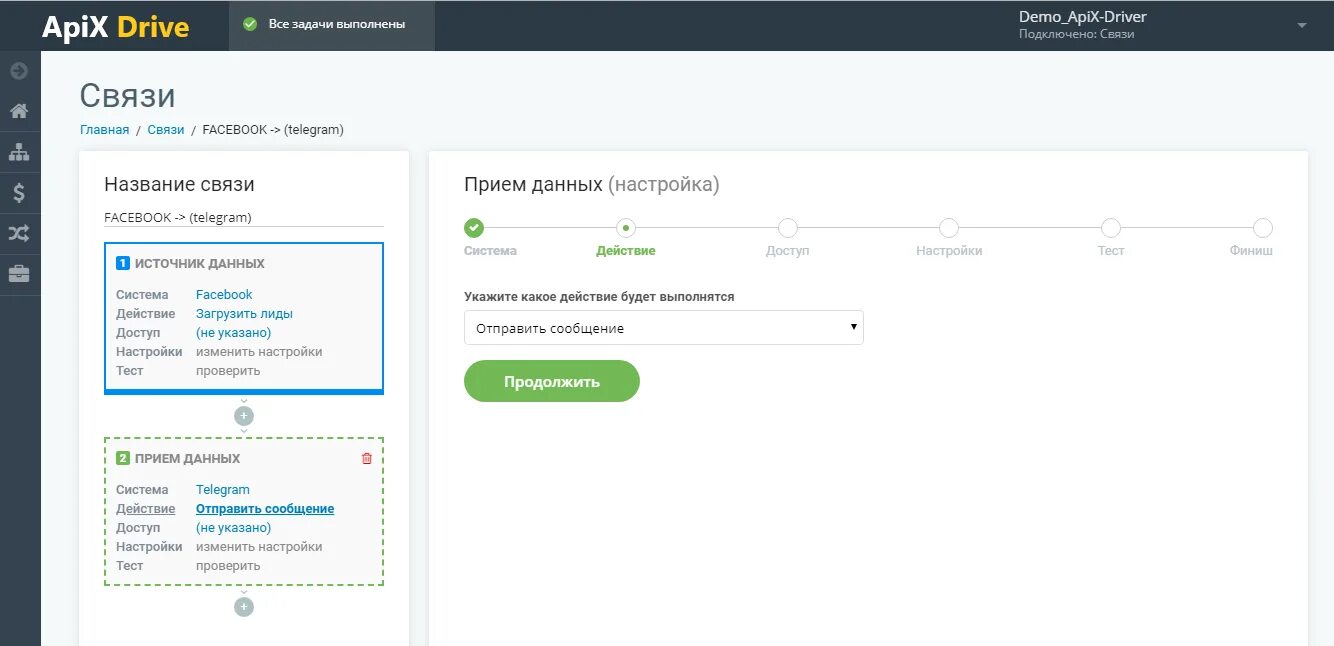Click the Demo_ApiX-Driver account name

1083,17
